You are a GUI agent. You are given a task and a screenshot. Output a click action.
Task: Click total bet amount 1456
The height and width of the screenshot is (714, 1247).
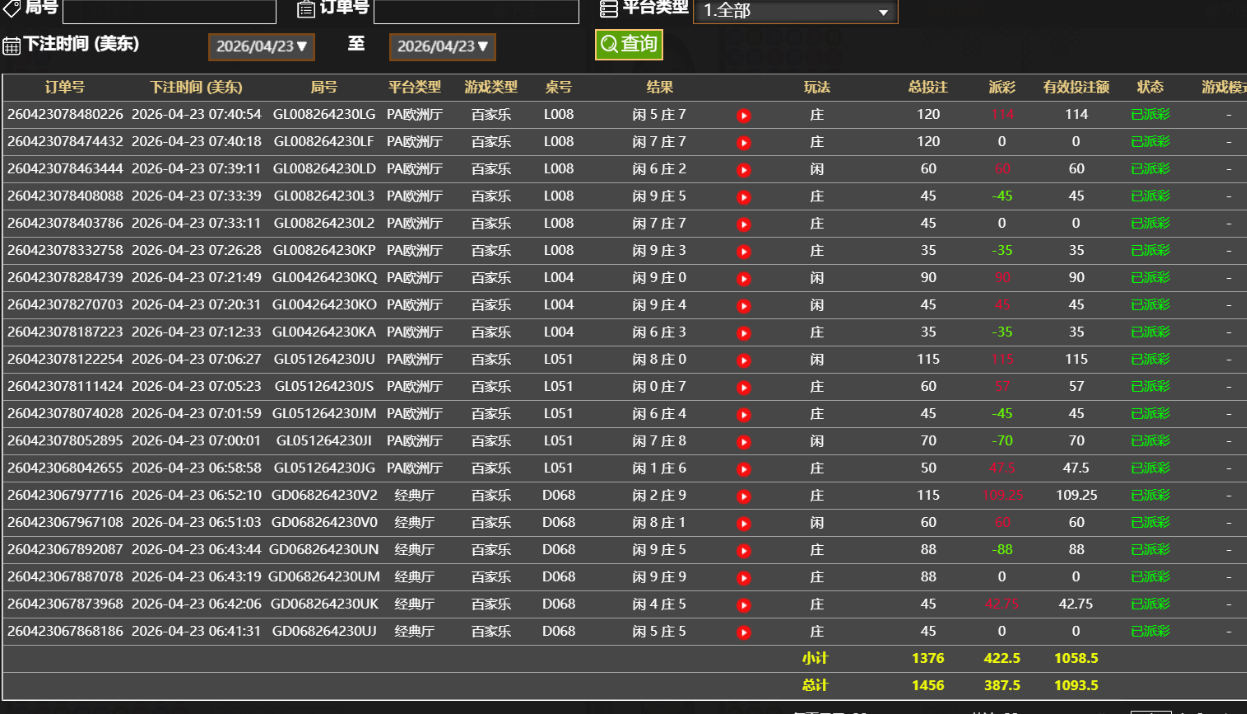[x=928, y=685]
